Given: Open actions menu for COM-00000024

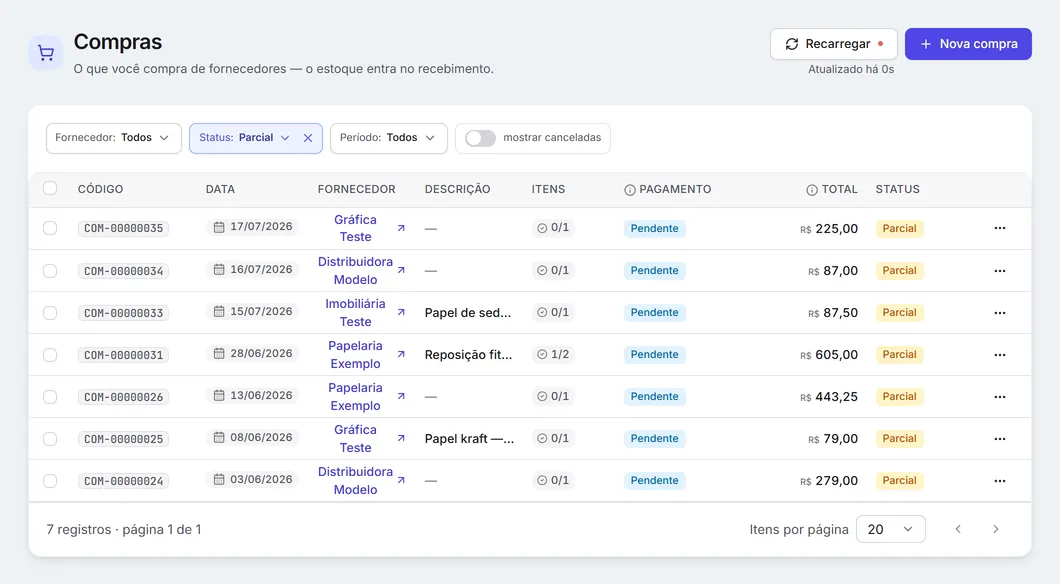Looking at the screenshot, I should [x=1000, y=481].
